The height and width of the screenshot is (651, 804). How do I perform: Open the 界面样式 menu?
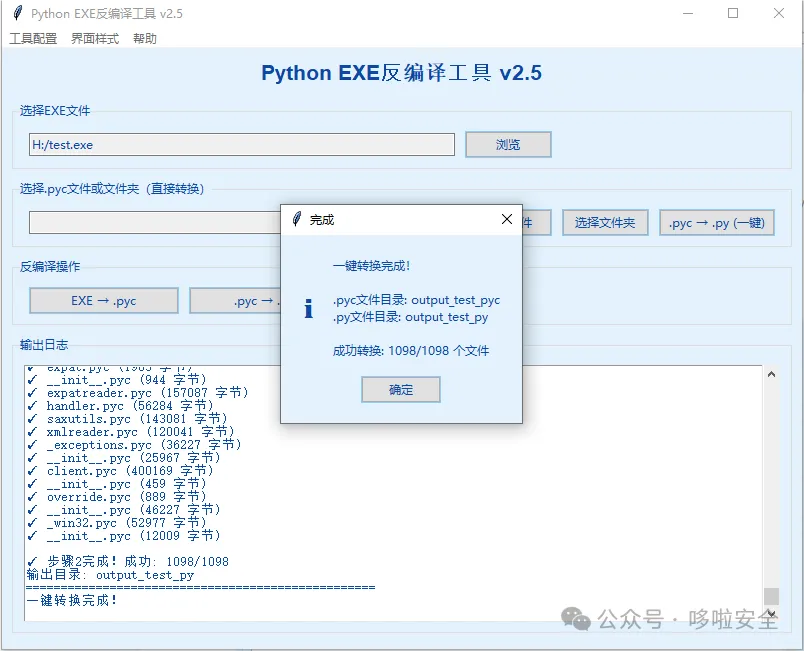95,38
